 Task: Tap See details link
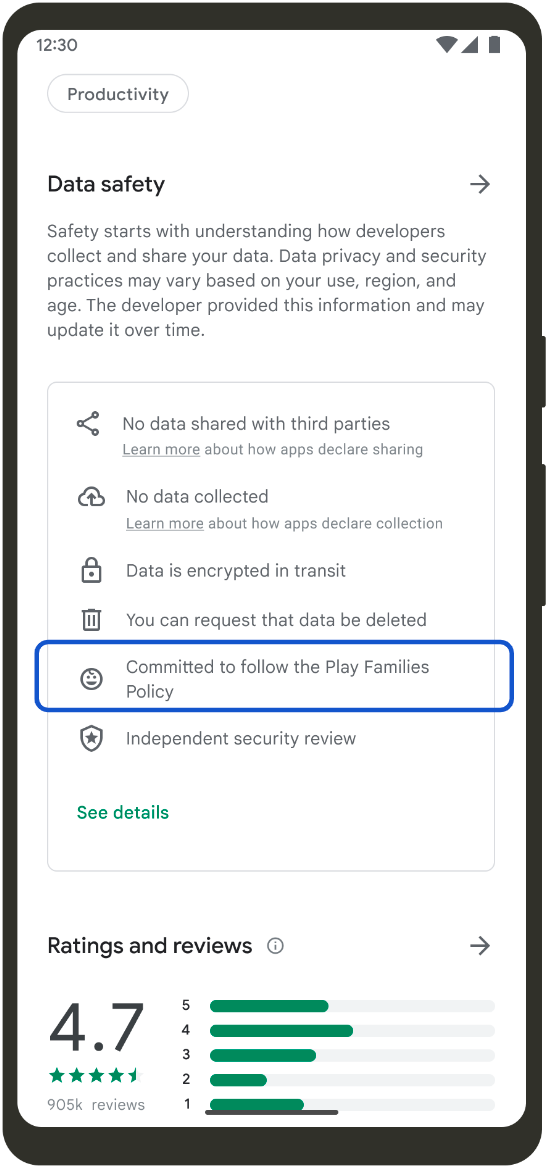tap(123, 812)
